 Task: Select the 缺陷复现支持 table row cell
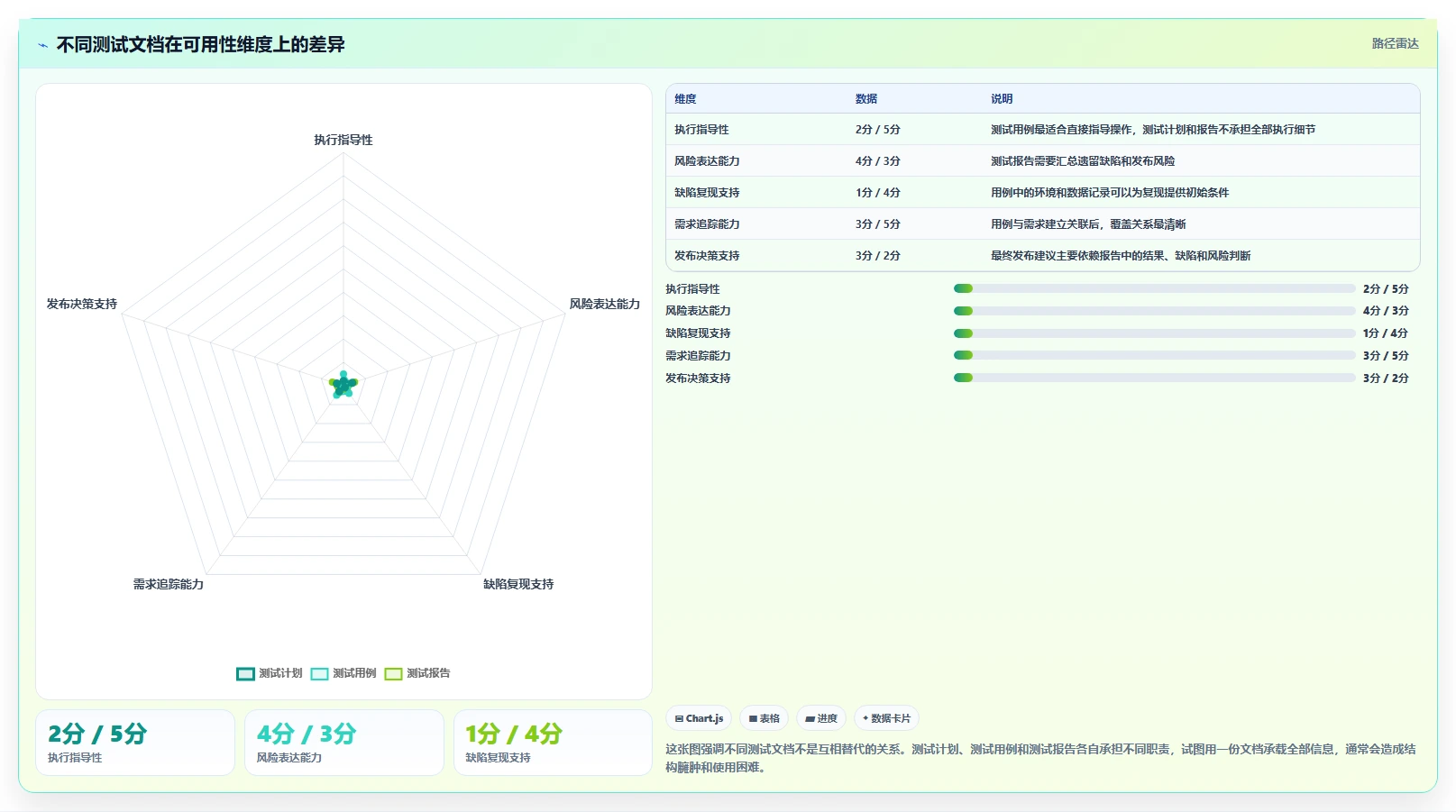(707, 193)
